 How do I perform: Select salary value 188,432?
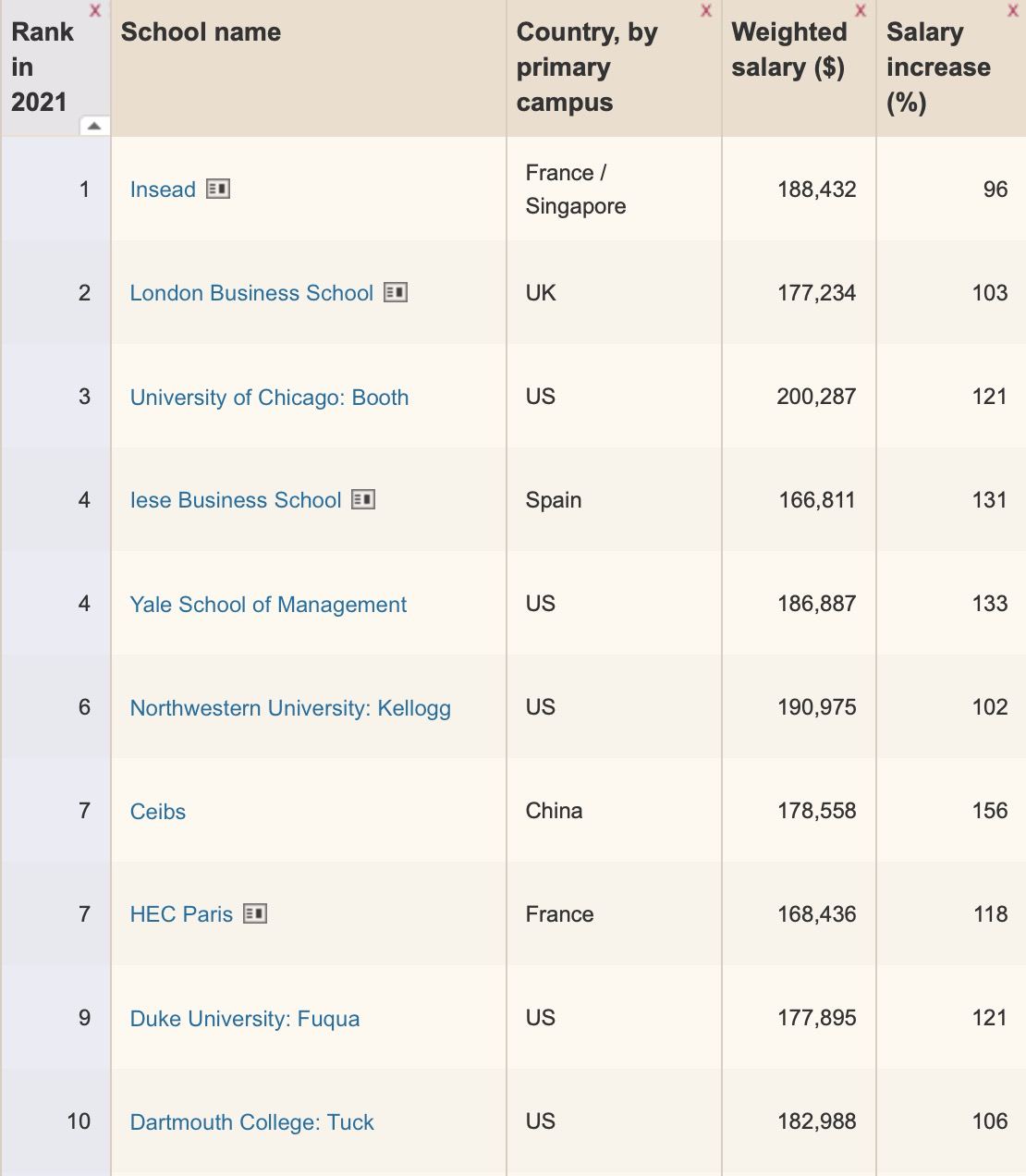click(x=816, y=190)
